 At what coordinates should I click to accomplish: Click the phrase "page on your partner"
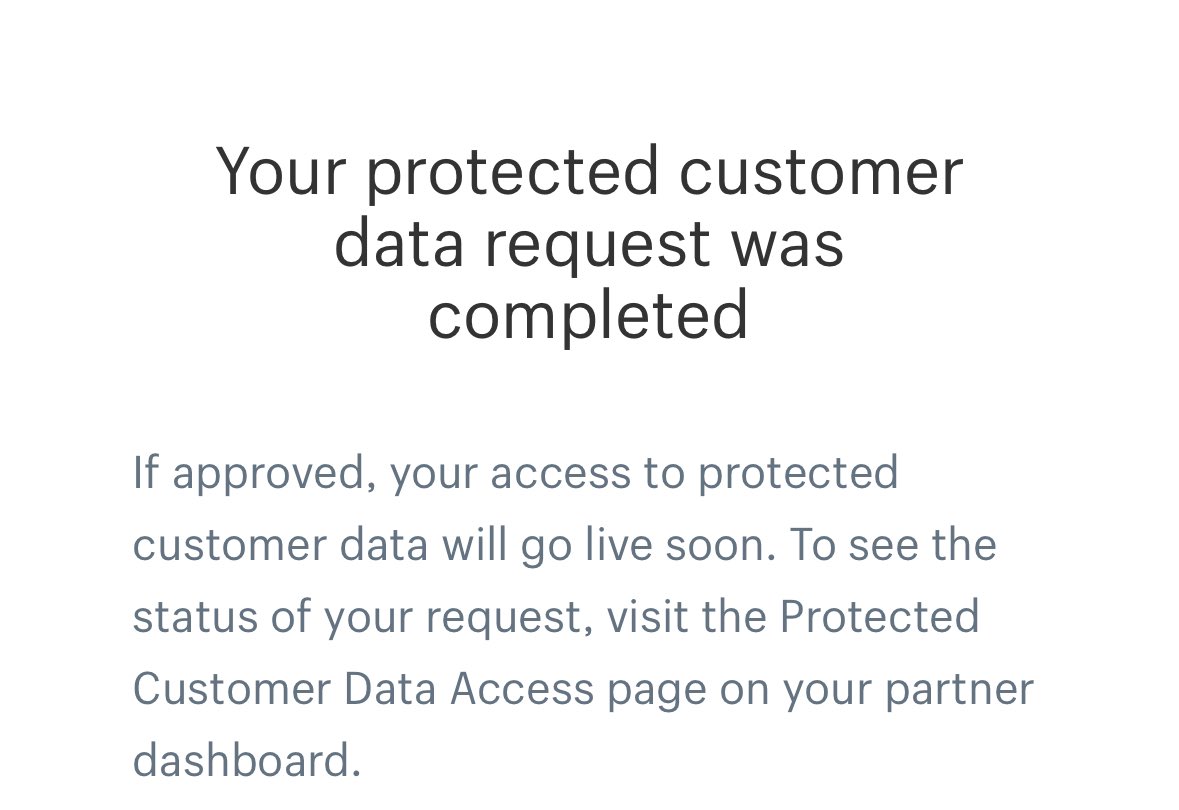820,690
